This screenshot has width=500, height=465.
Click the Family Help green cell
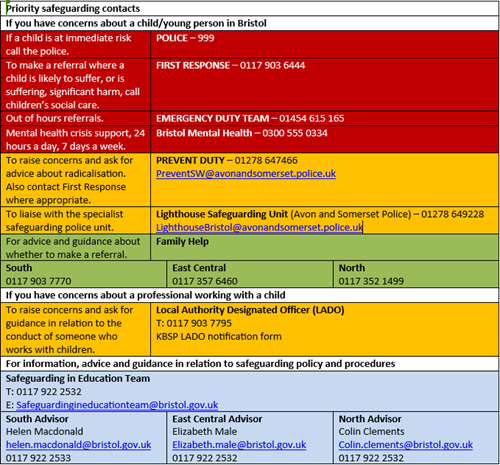324,247
